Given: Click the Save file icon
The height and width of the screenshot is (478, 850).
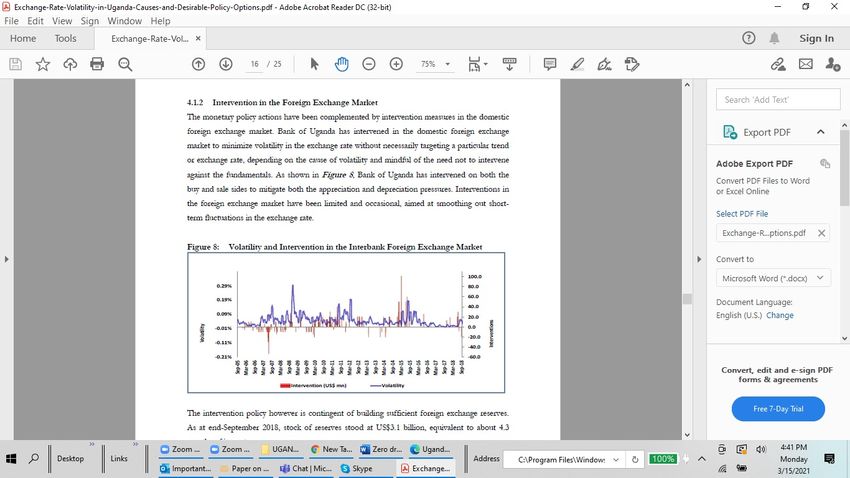Looking at the screenshot, I should click(16, 64).
